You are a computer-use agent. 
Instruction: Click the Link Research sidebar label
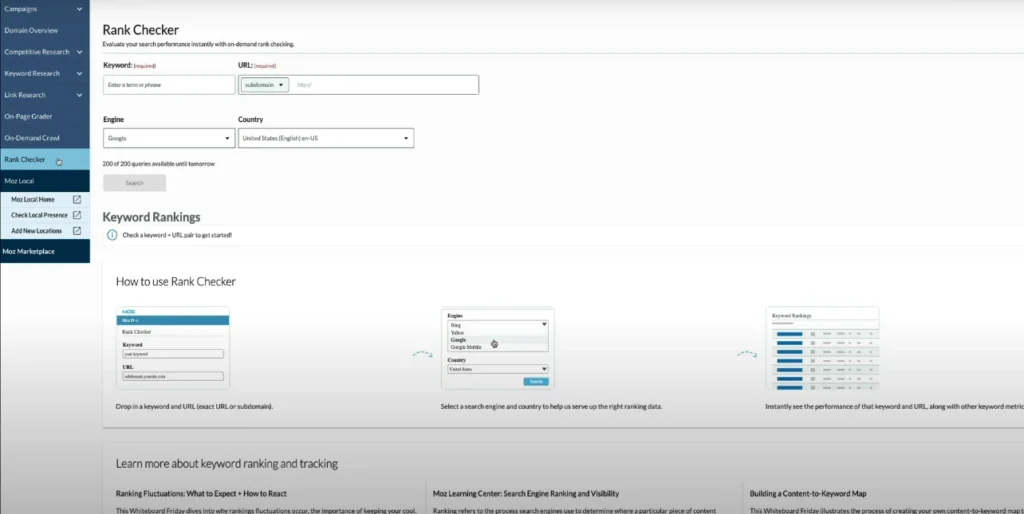point(25,95)
